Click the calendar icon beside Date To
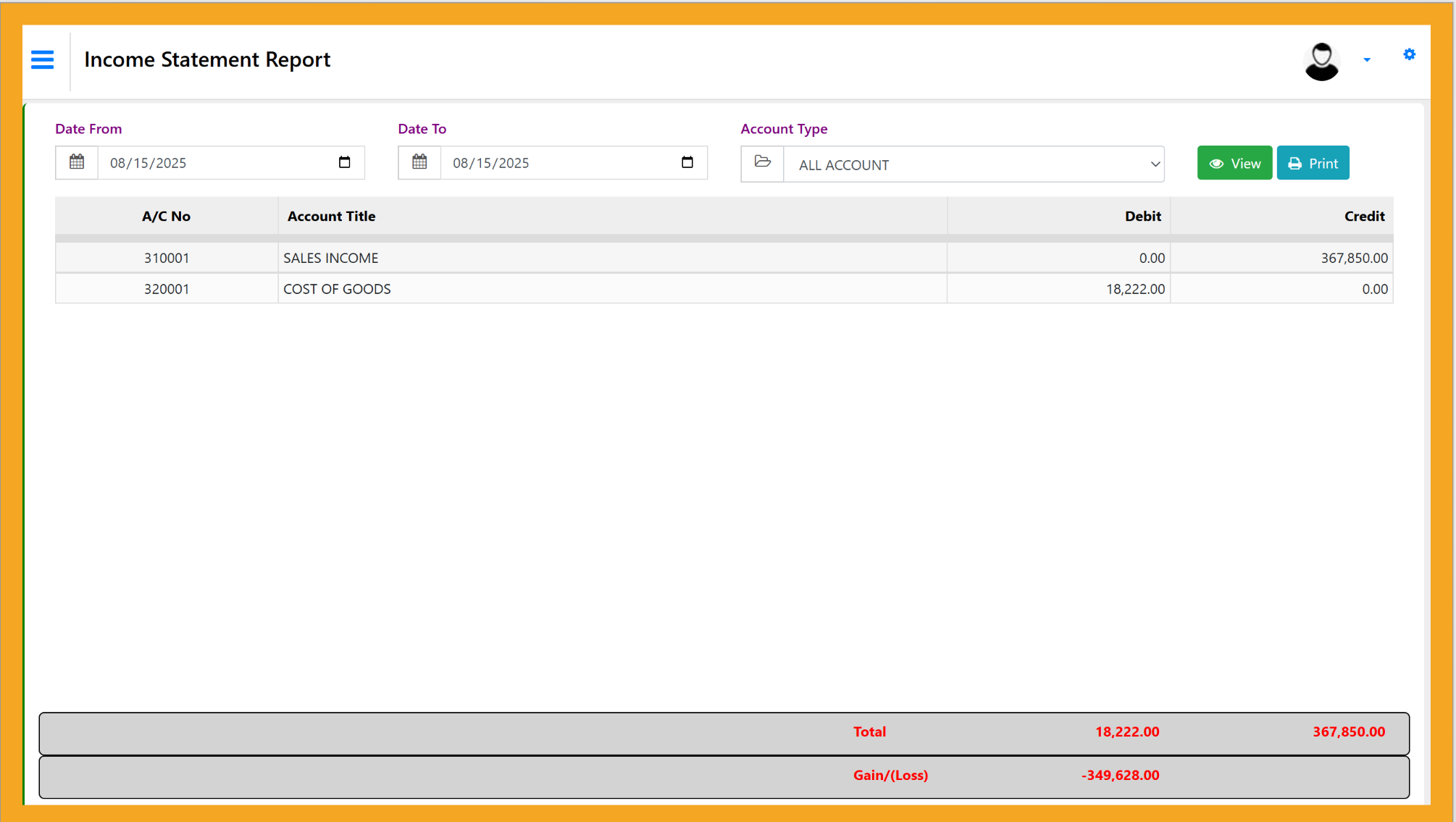 tap(419, 163)
